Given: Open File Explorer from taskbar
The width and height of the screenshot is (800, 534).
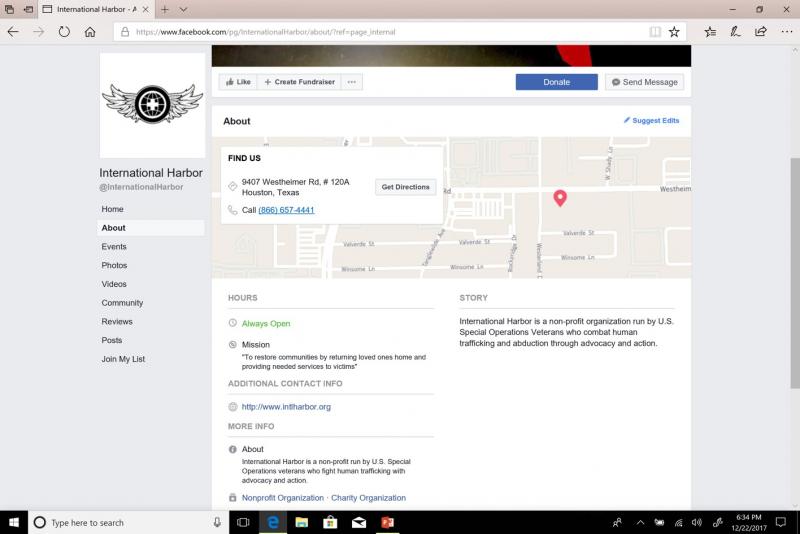Looking at the screenshot, I should (x=302, y=522).
